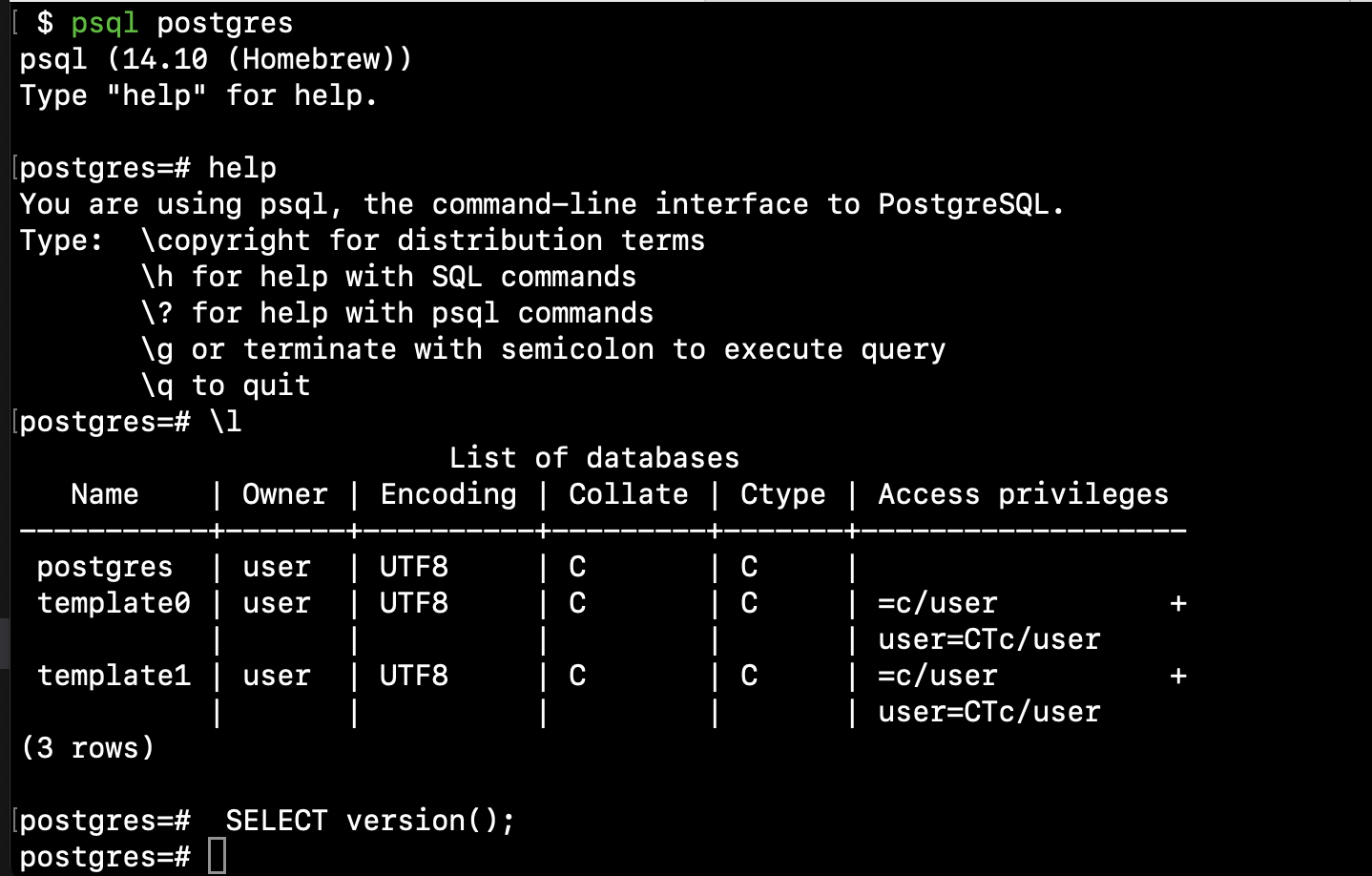Click the 'postgres' database name in table

pos(105,567)
